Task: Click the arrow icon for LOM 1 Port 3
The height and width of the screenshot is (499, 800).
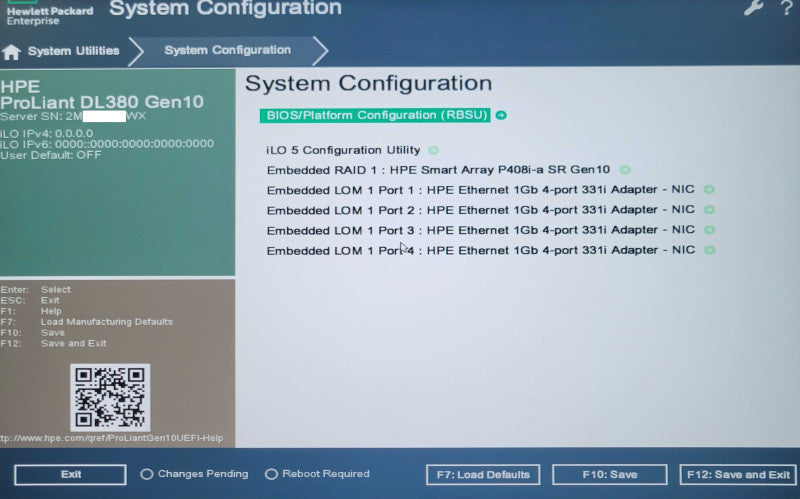Action: 709,230
